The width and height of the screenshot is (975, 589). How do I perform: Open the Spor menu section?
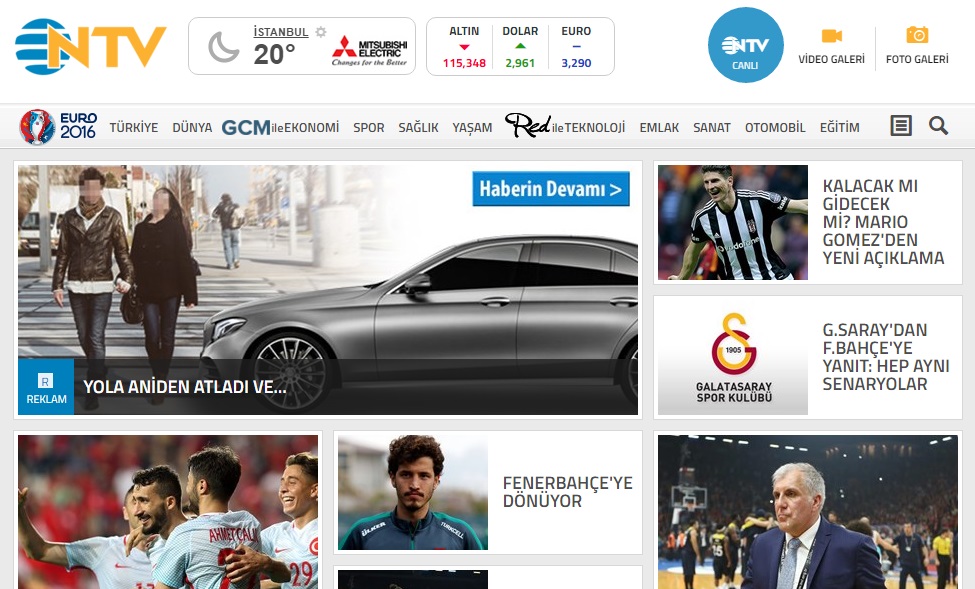[369, 128]
